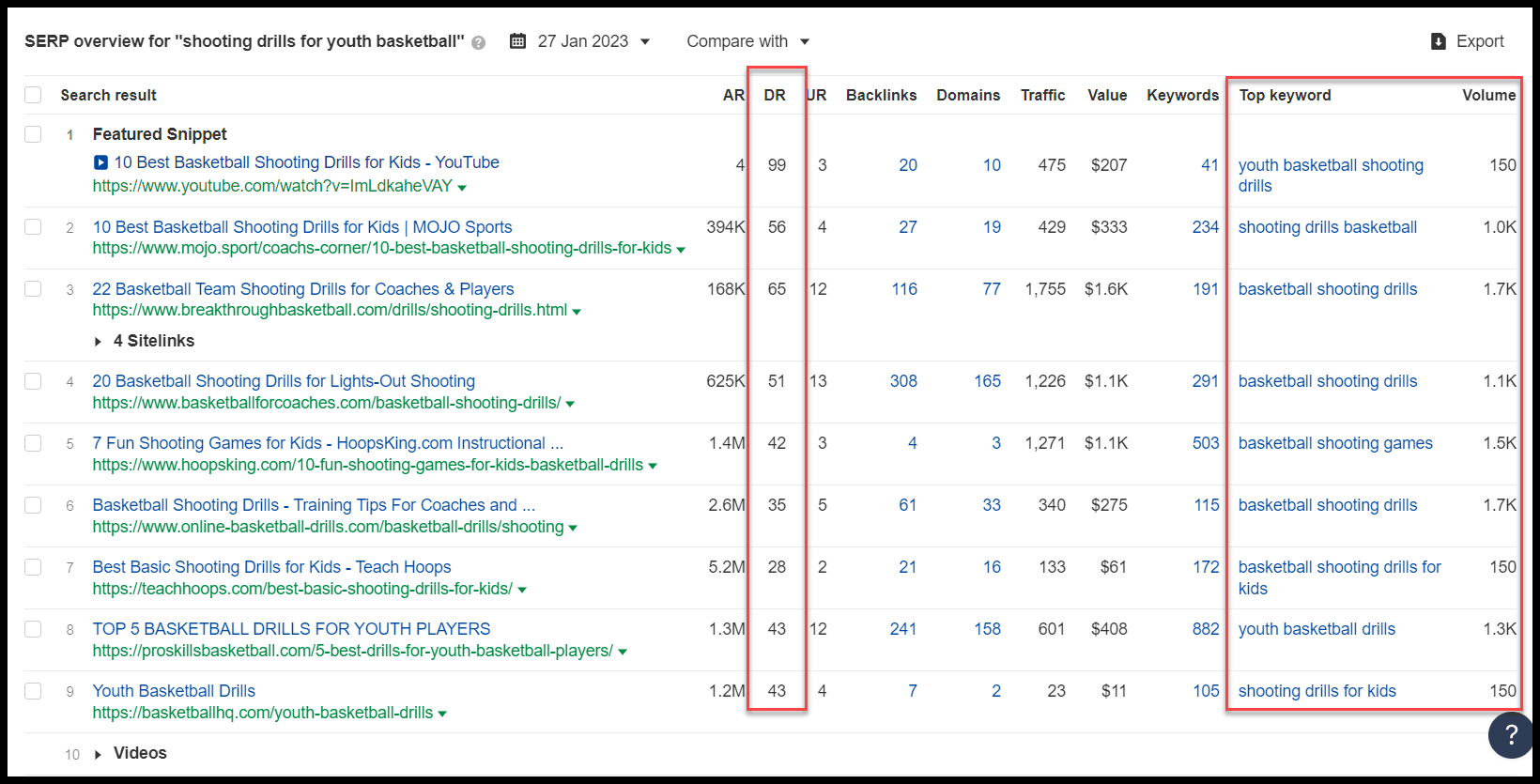
Task: Click the calendar icon next to the date
Action: (517, 41)
